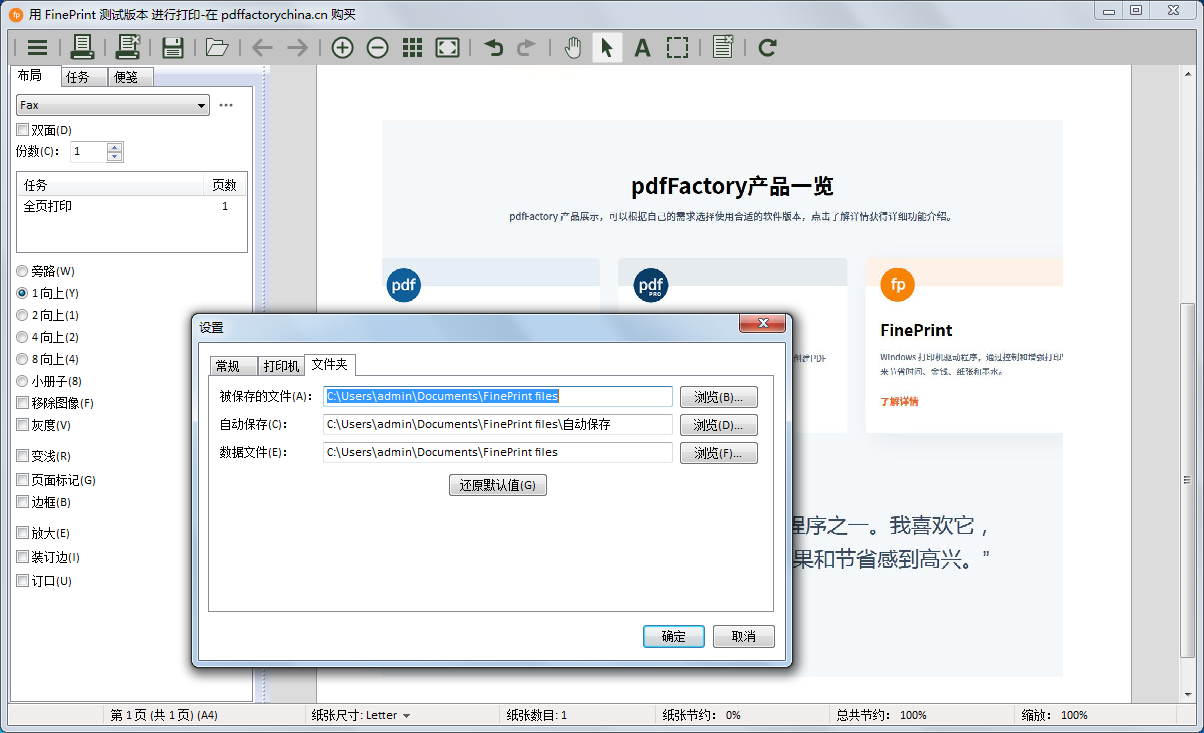Select the dashed rectangle selection tool
This screenshot has width=1204, height=733.
677,47
